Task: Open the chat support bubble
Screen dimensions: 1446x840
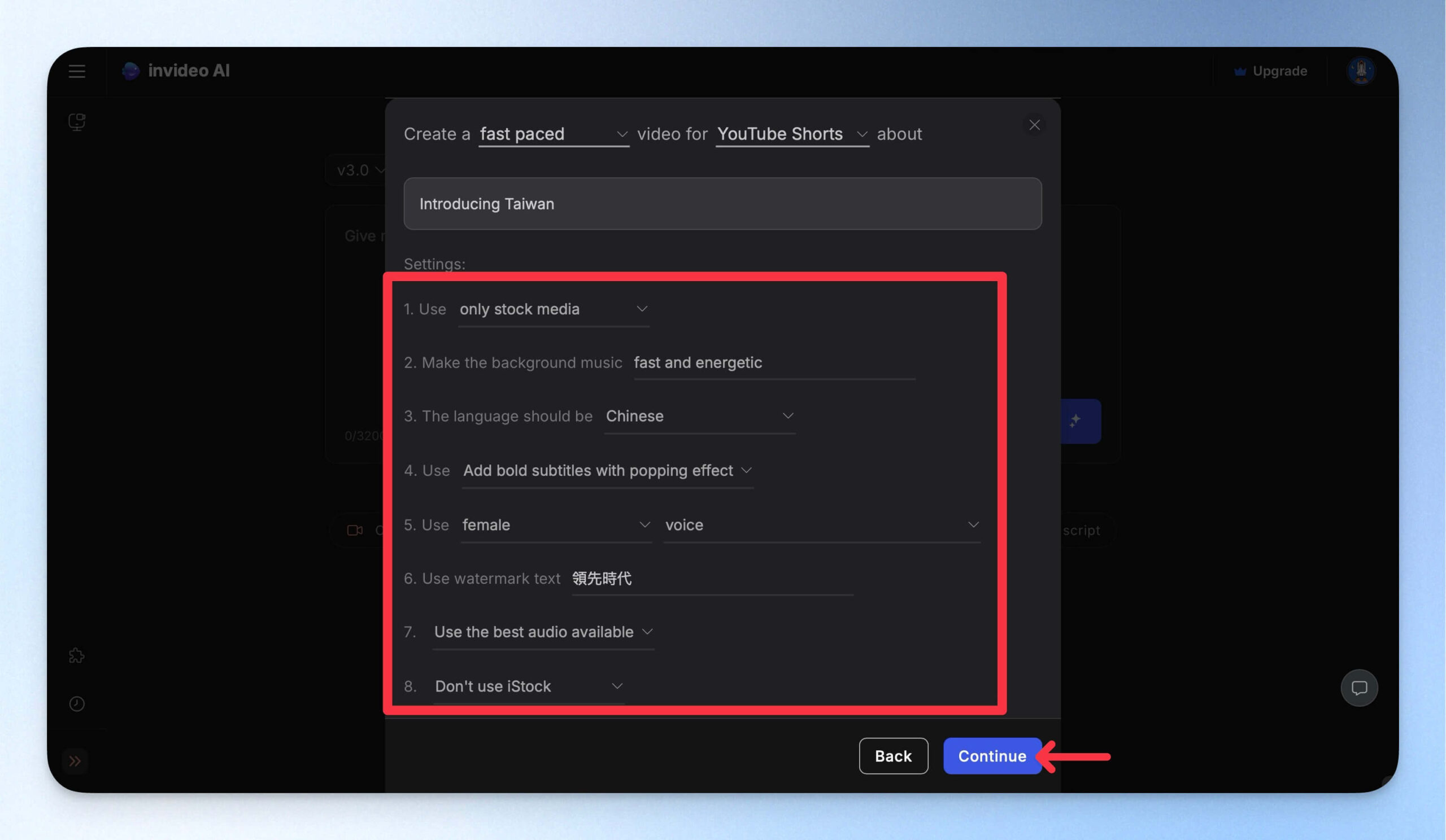Action: (x=1359, y=688)
